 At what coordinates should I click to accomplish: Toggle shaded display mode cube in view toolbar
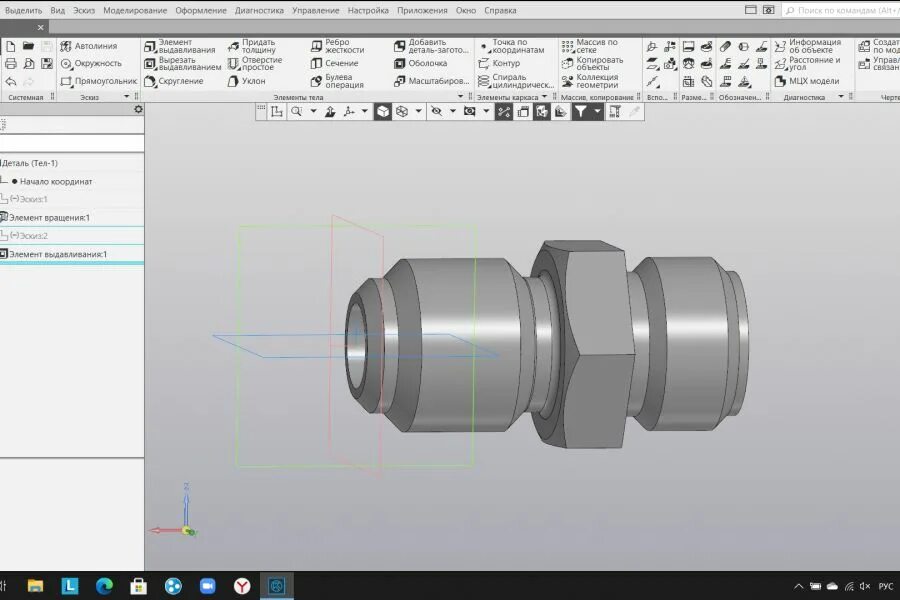pos(383,111)
